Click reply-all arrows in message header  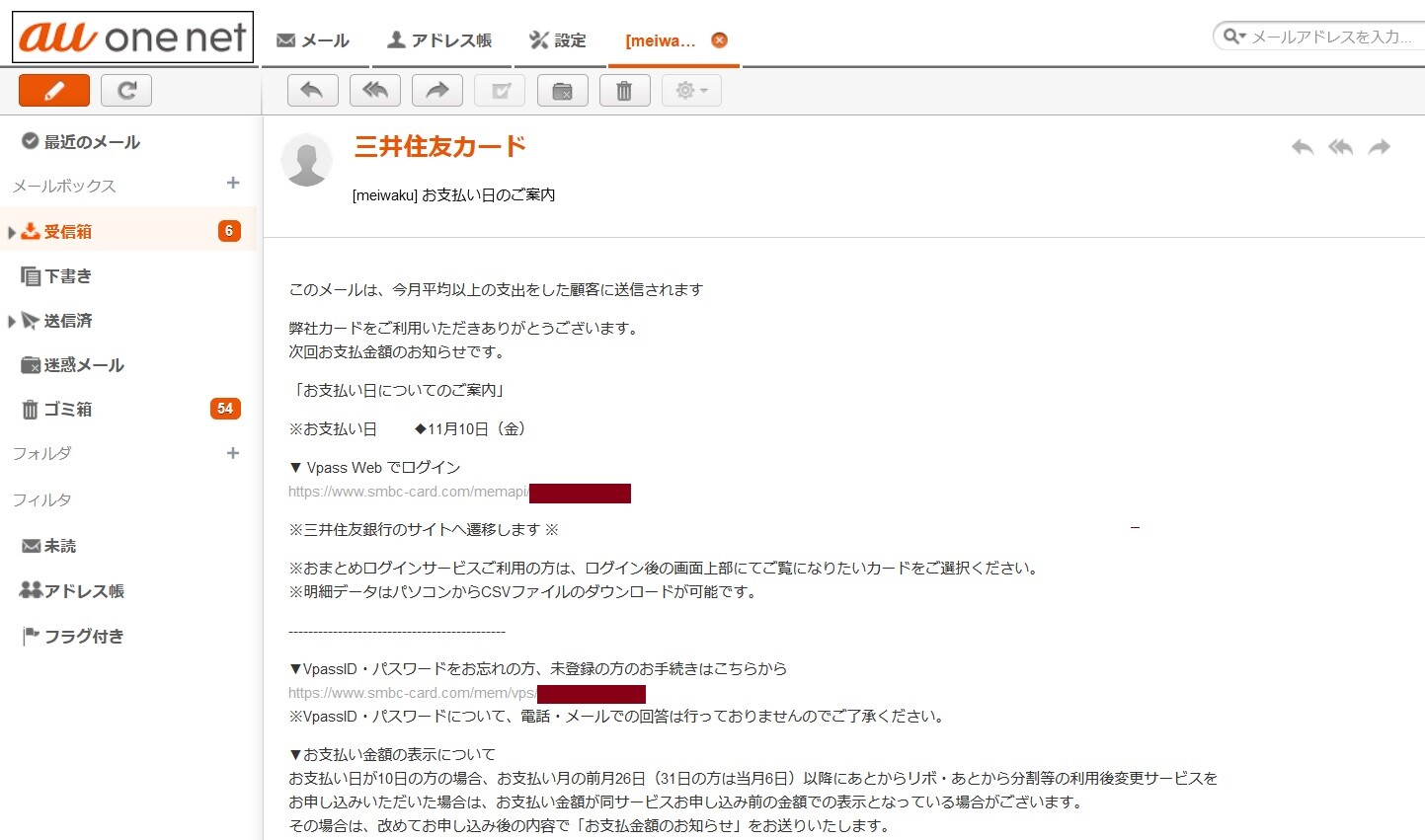[x=1340, y=147]
